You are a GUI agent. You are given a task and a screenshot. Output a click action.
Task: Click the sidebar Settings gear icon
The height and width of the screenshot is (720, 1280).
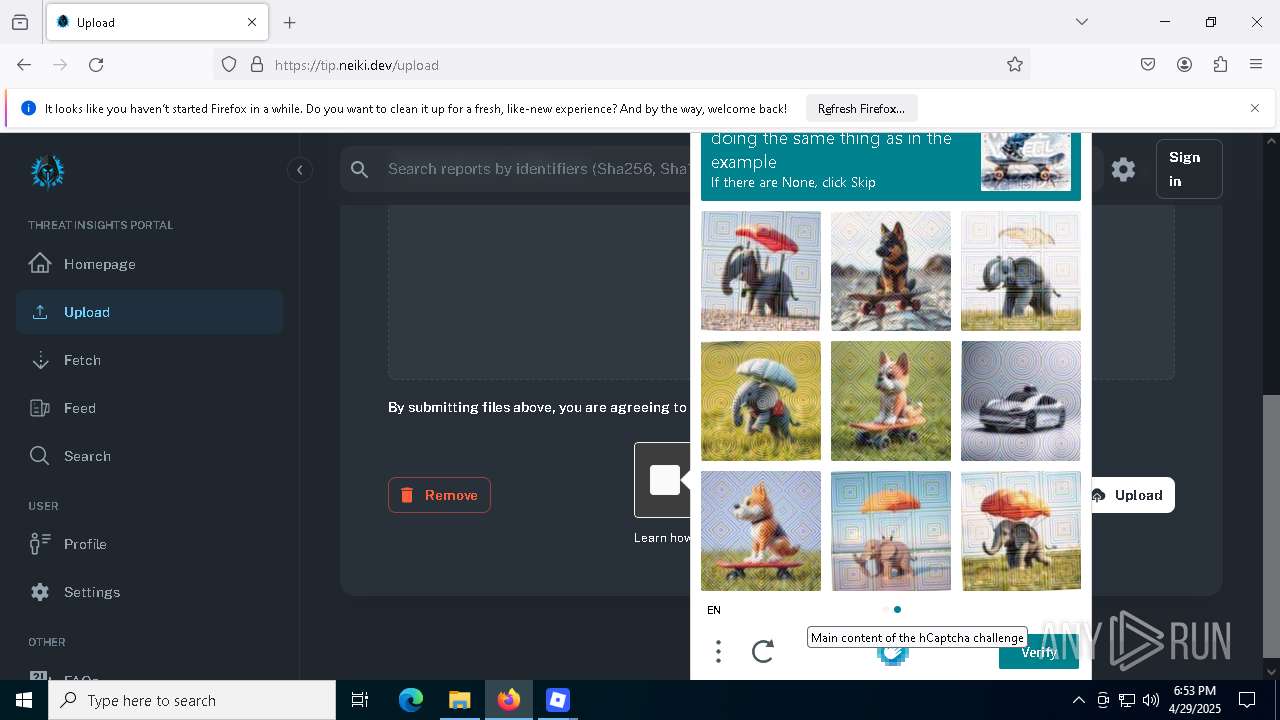click(40, 592)
